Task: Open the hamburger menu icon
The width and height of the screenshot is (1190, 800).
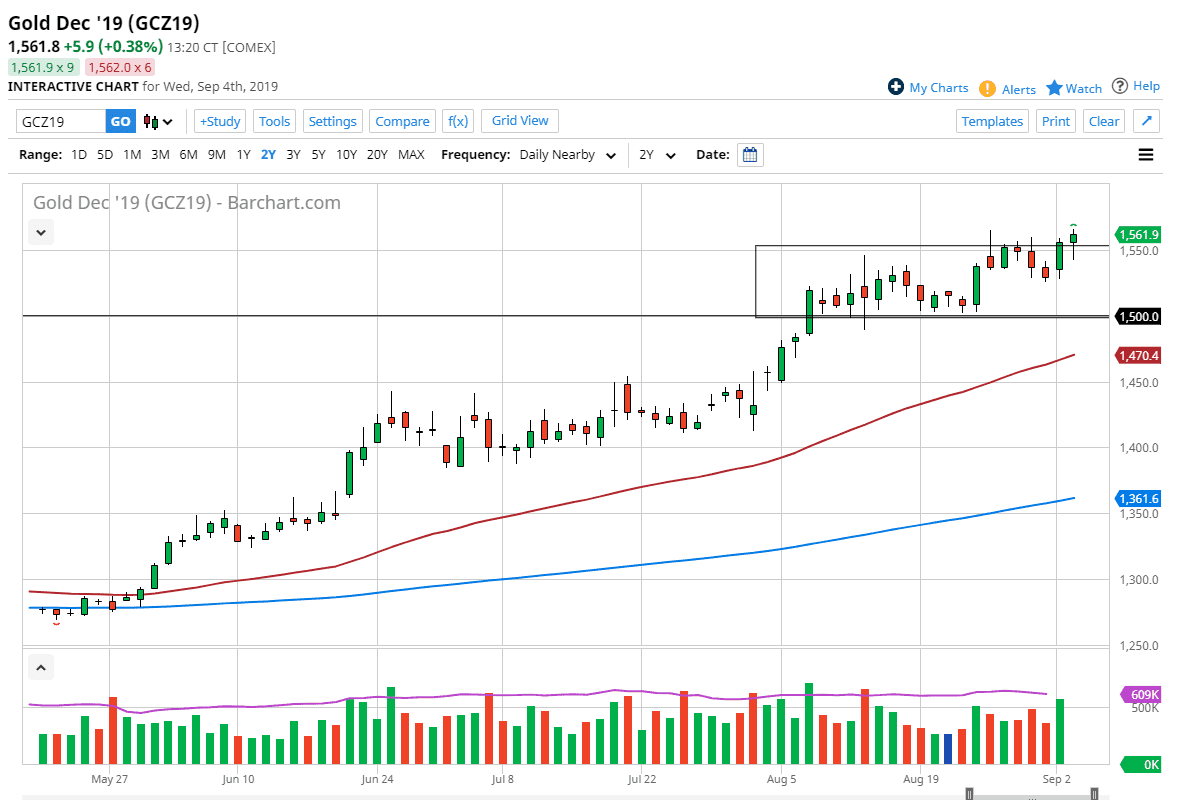Action: pos(1146,155)
